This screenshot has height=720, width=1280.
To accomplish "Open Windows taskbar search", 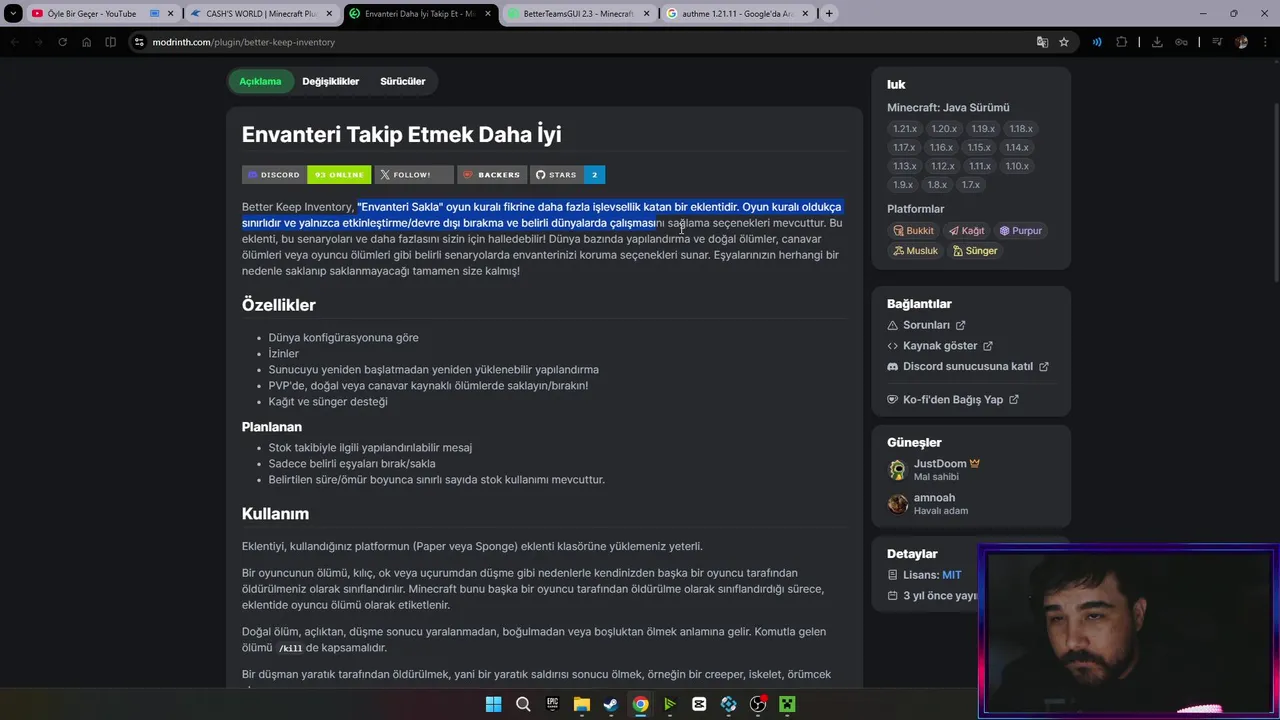I will point(523,704).
